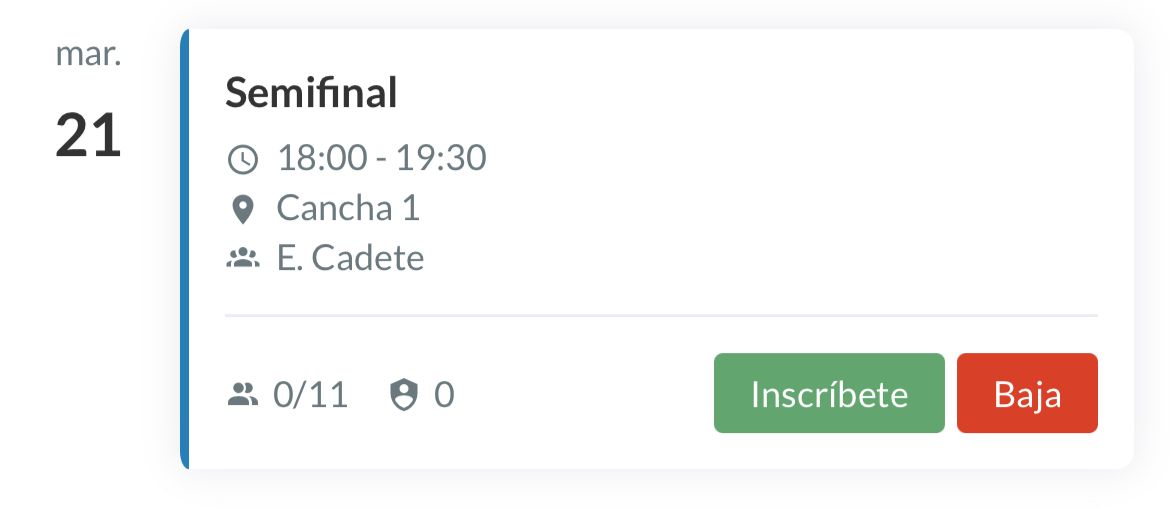This screenshot has width=1170, height=508.
Task: Click the 0/11 participant count
Action: coord(311,395)
